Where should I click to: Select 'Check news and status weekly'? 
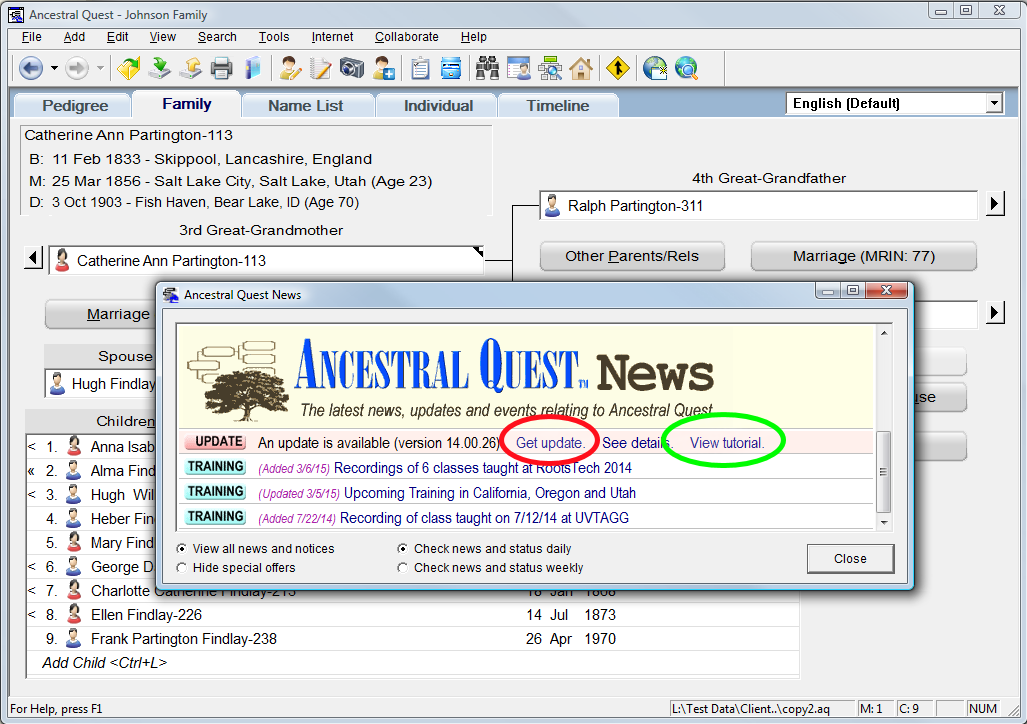point(403,568)
